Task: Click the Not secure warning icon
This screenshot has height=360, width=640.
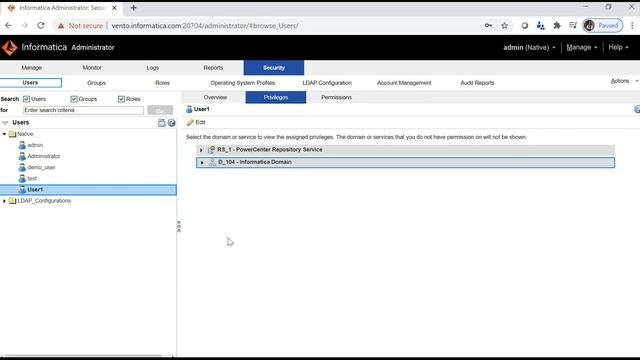Action: click(x=61, y=26)
